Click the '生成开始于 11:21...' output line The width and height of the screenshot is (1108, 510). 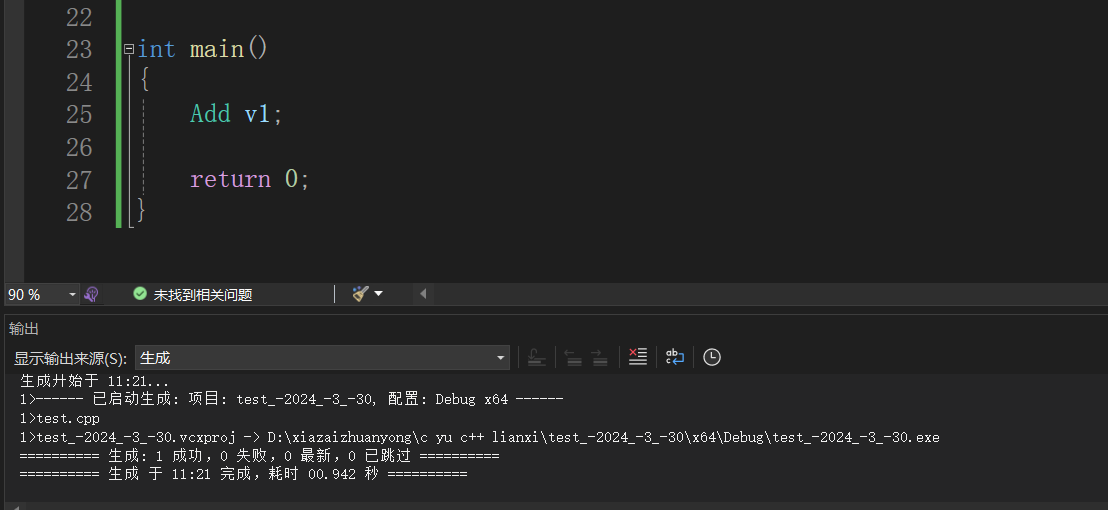[95, 381]
